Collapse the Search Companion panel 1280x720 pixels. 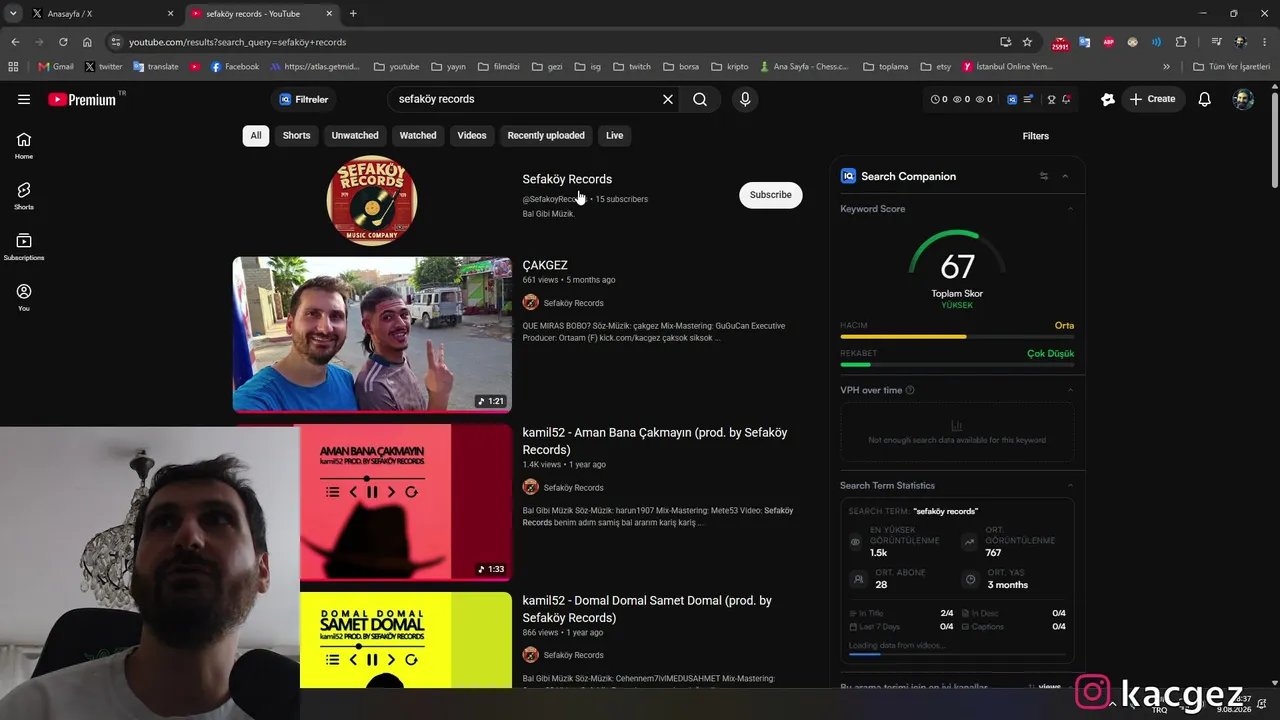point(1065,176)
